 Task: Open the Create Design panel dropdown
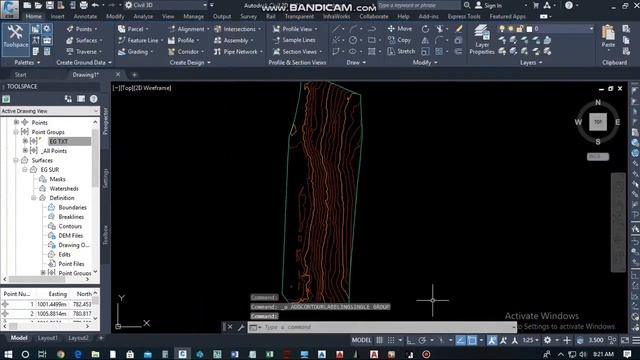pos(190,62)
